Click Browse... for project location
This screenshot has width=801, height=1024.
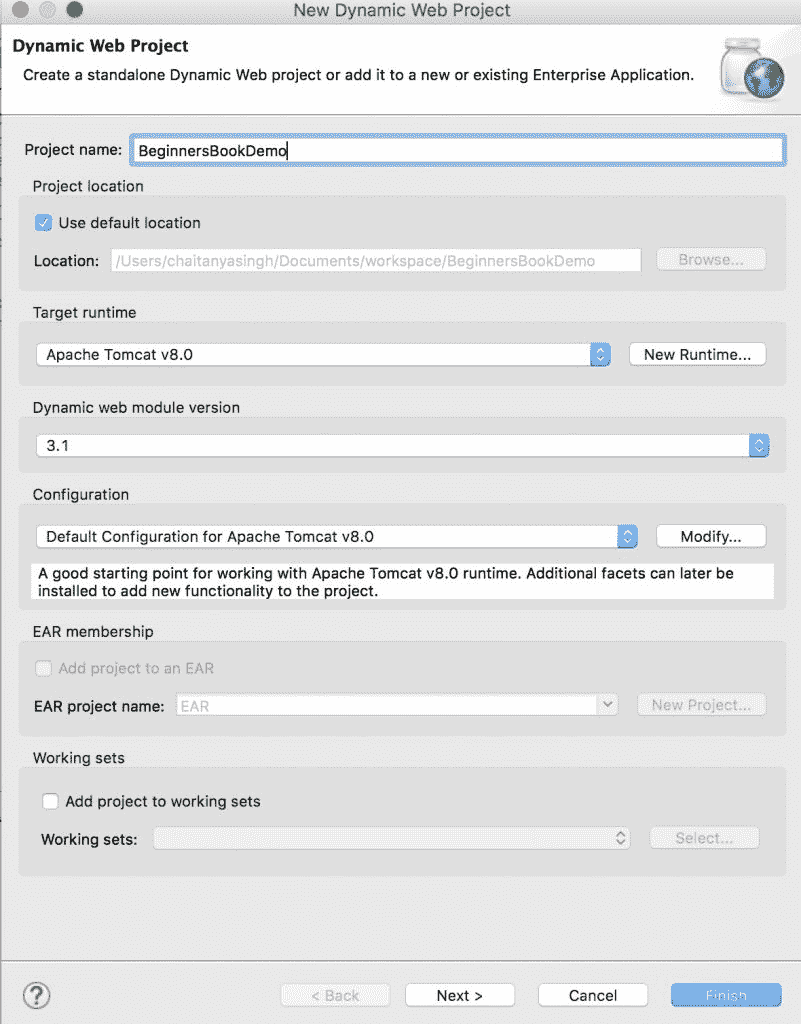711,260
